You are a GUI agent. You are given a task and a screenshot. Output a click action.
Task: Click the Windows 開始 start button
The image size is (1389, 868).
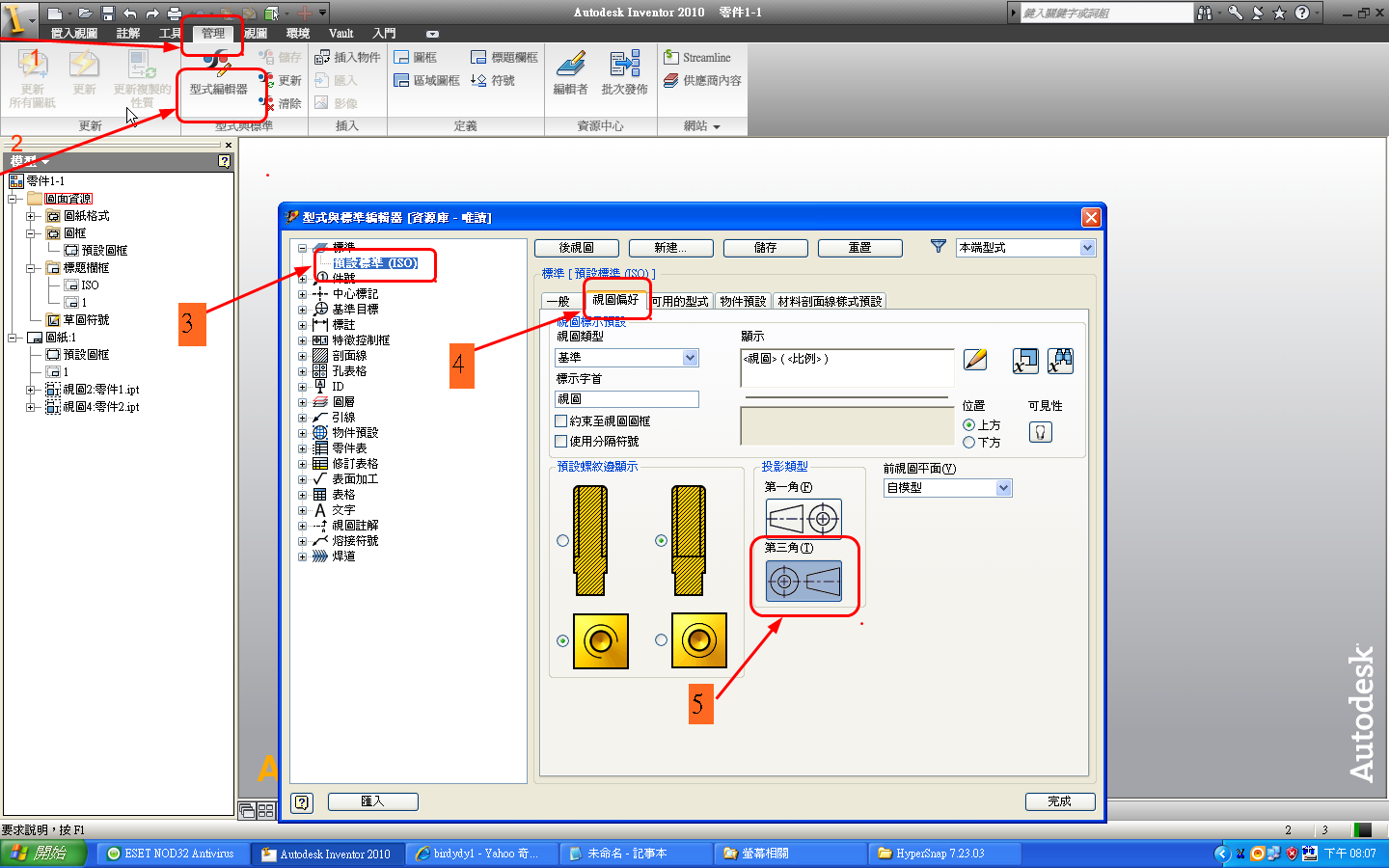click(x=43, y=854)
